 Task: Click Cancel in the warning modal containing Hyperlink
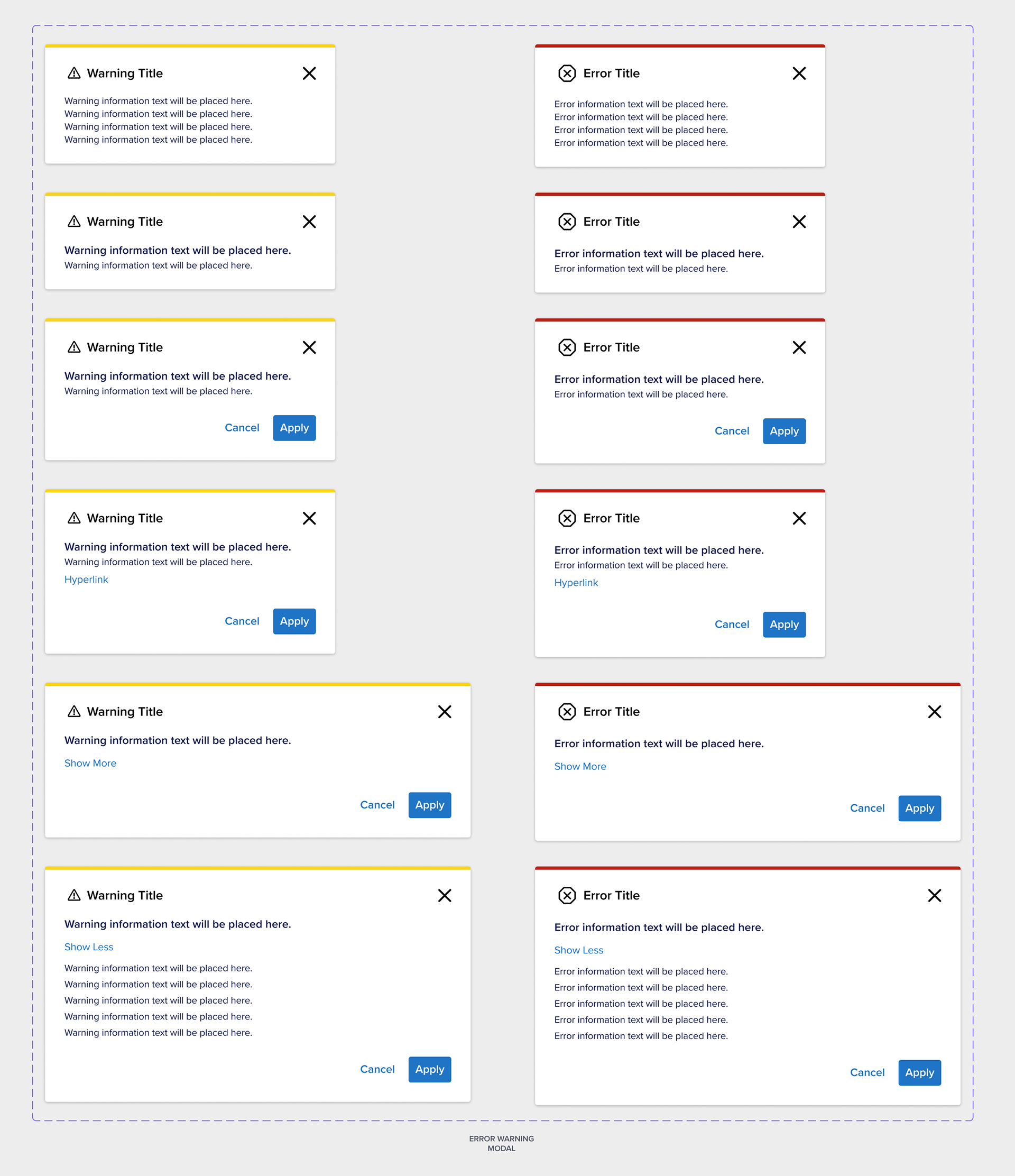pyautogui.click(x=242, y=621)
